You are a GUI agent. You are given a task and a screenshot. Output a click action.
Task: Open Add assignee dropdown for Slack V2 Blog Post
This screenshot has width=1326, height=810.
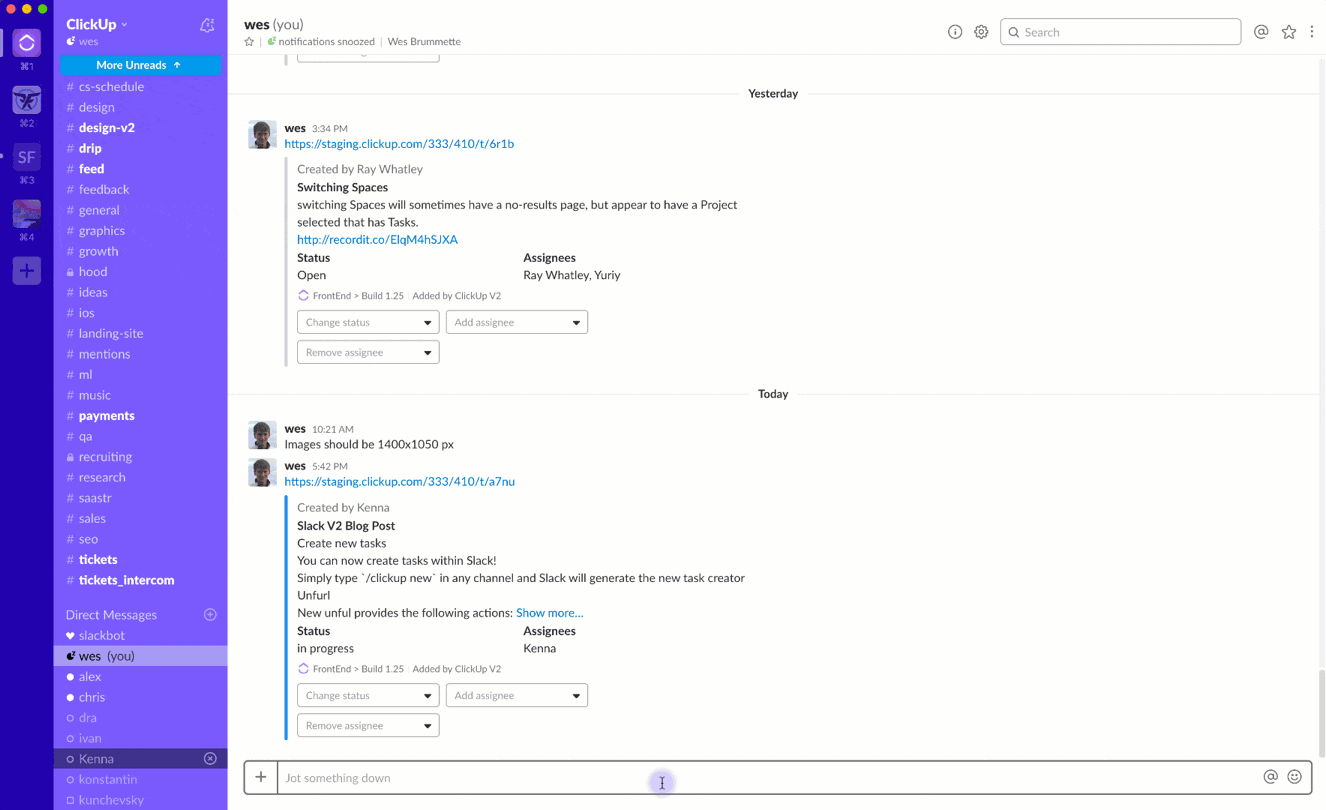(x=517, y=695)
